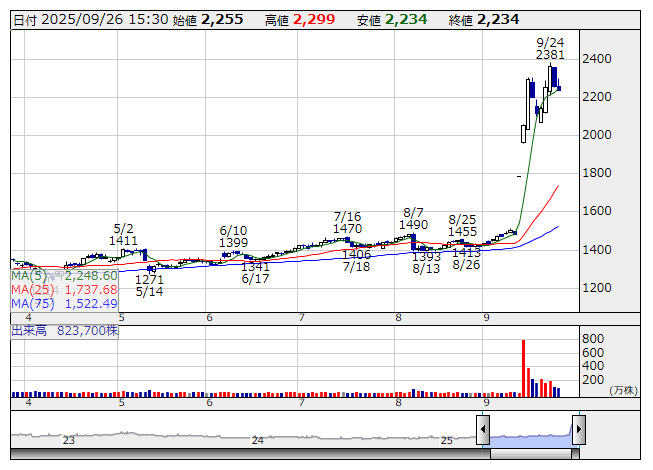Screen dimensions: 653x470
Task: Click the horizontal scrollbar thumb below navigator
Action: pyautogui.click(x=530, y=452)
